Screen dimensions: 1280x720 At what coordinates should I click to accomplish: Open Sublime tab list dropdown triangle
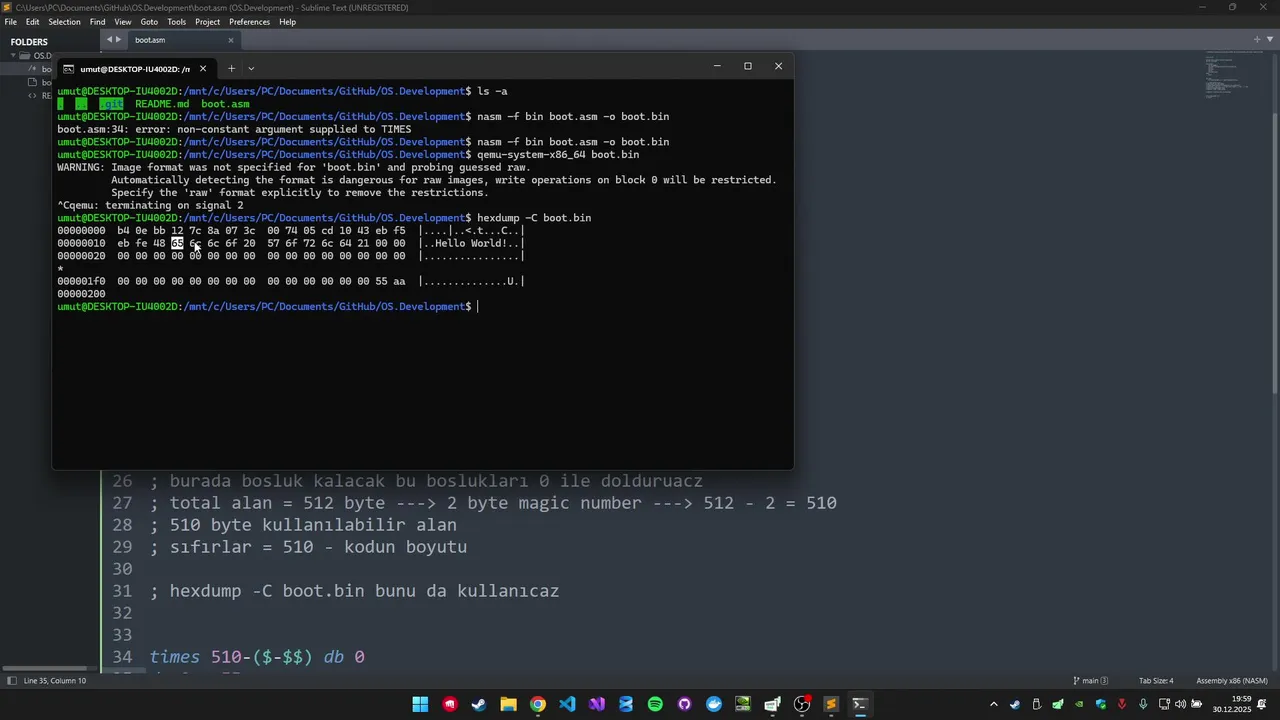[1268, 40]
